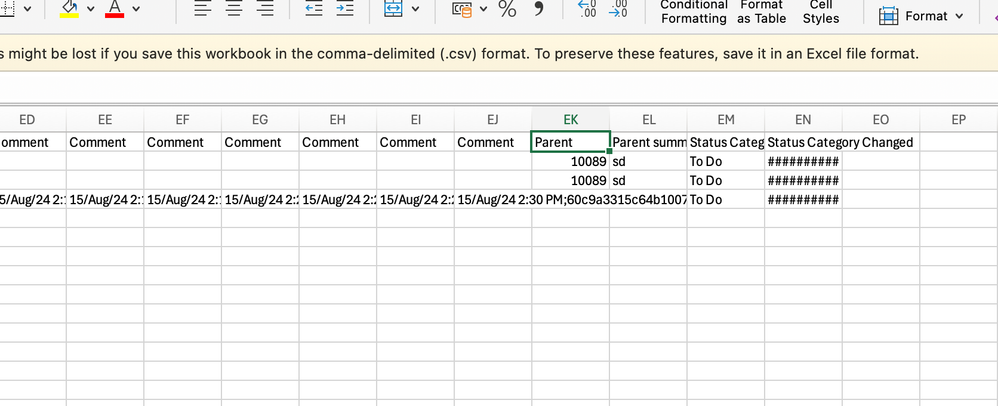This screenshot has height=406, width=998.
Task: Open Format as Table gallery
Action: pos(761,11)
